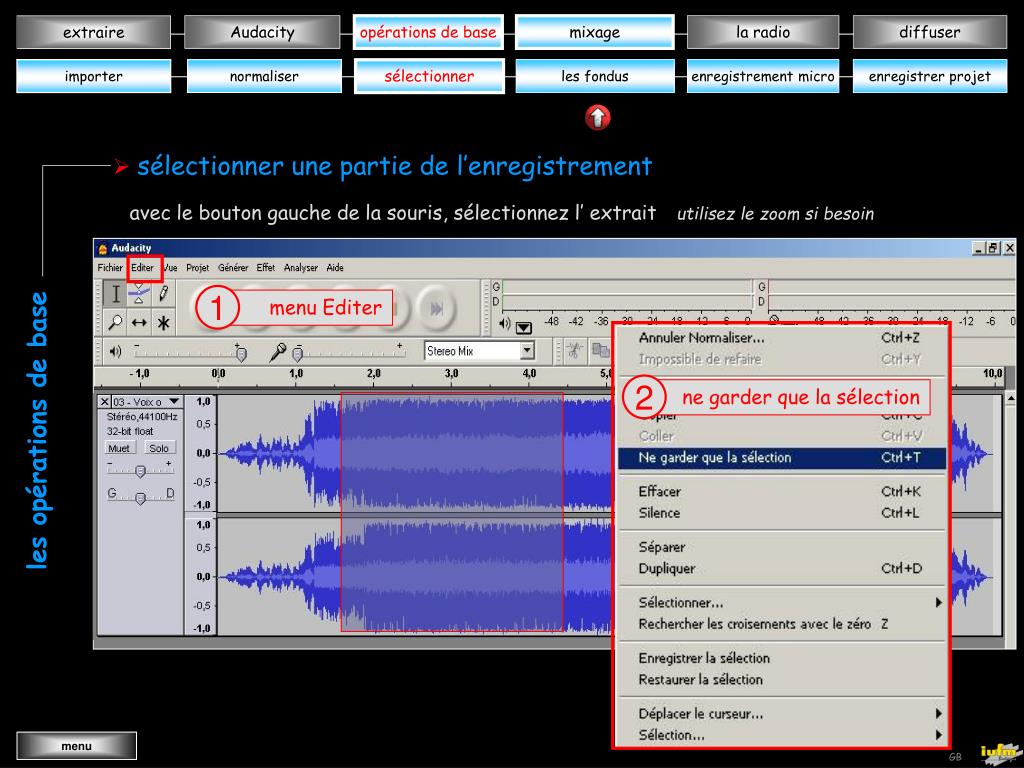Toggle the Solo button on the track

159,448
